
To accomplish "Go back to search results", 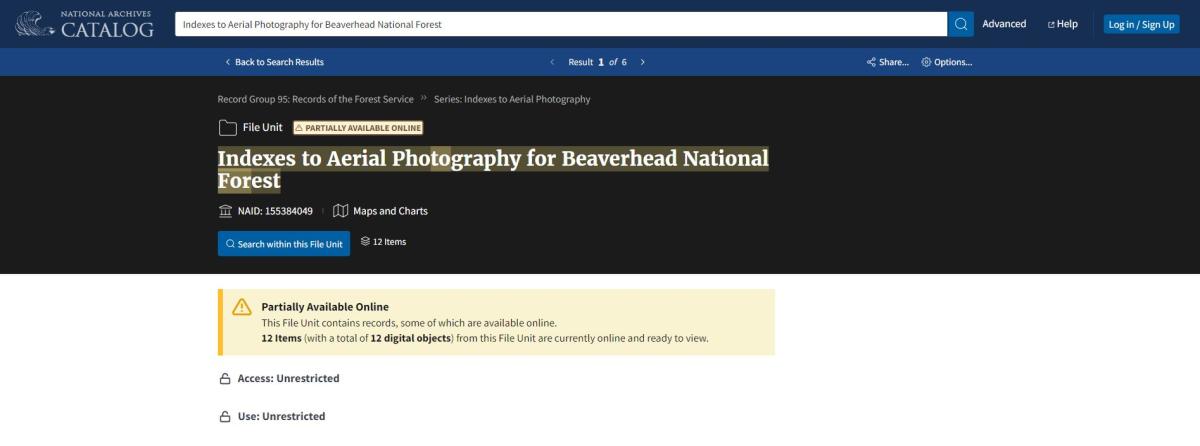I will 274,62.
